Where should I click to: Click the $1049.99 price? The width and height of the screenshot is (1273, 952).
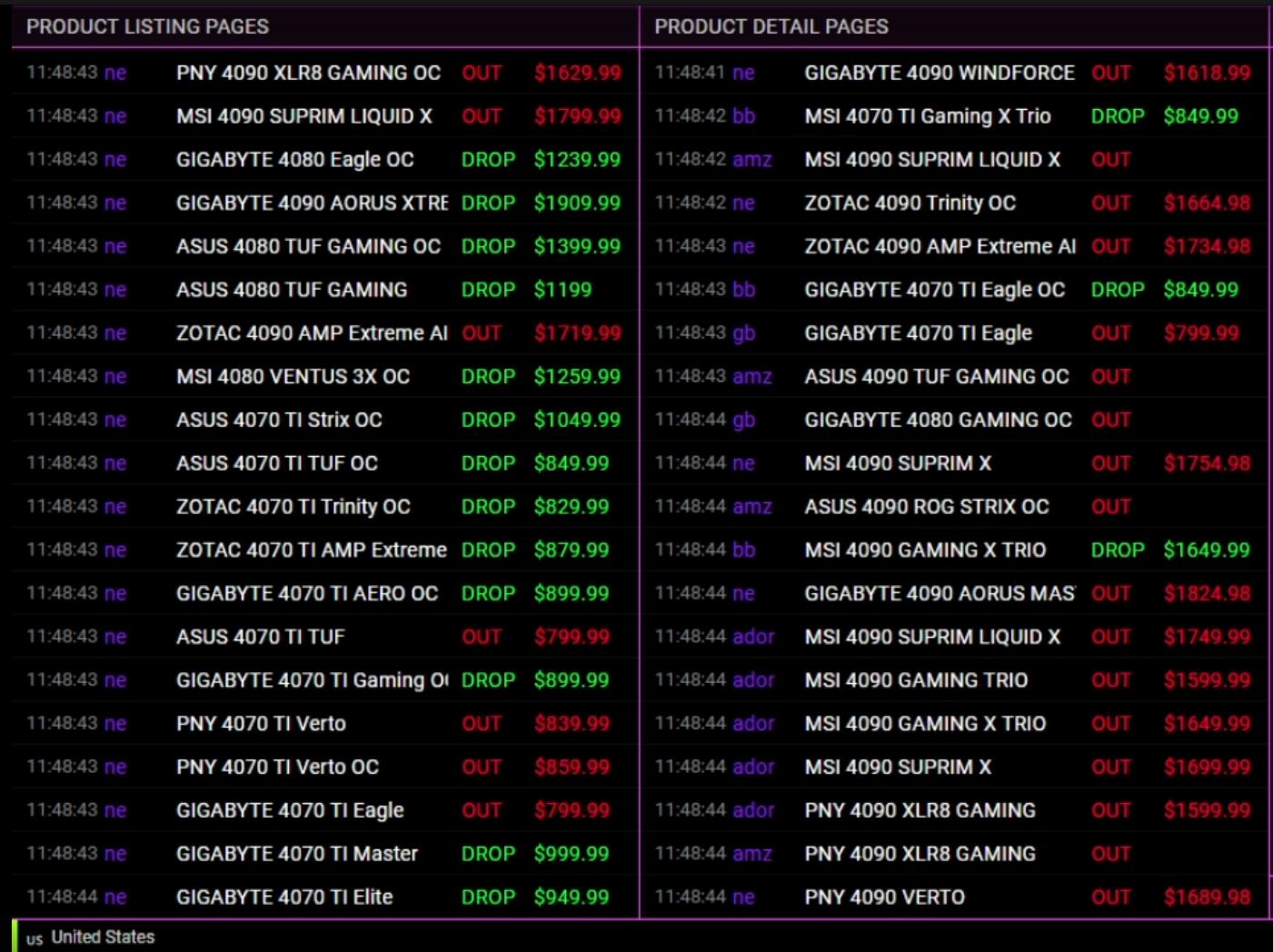coord(577,420)
